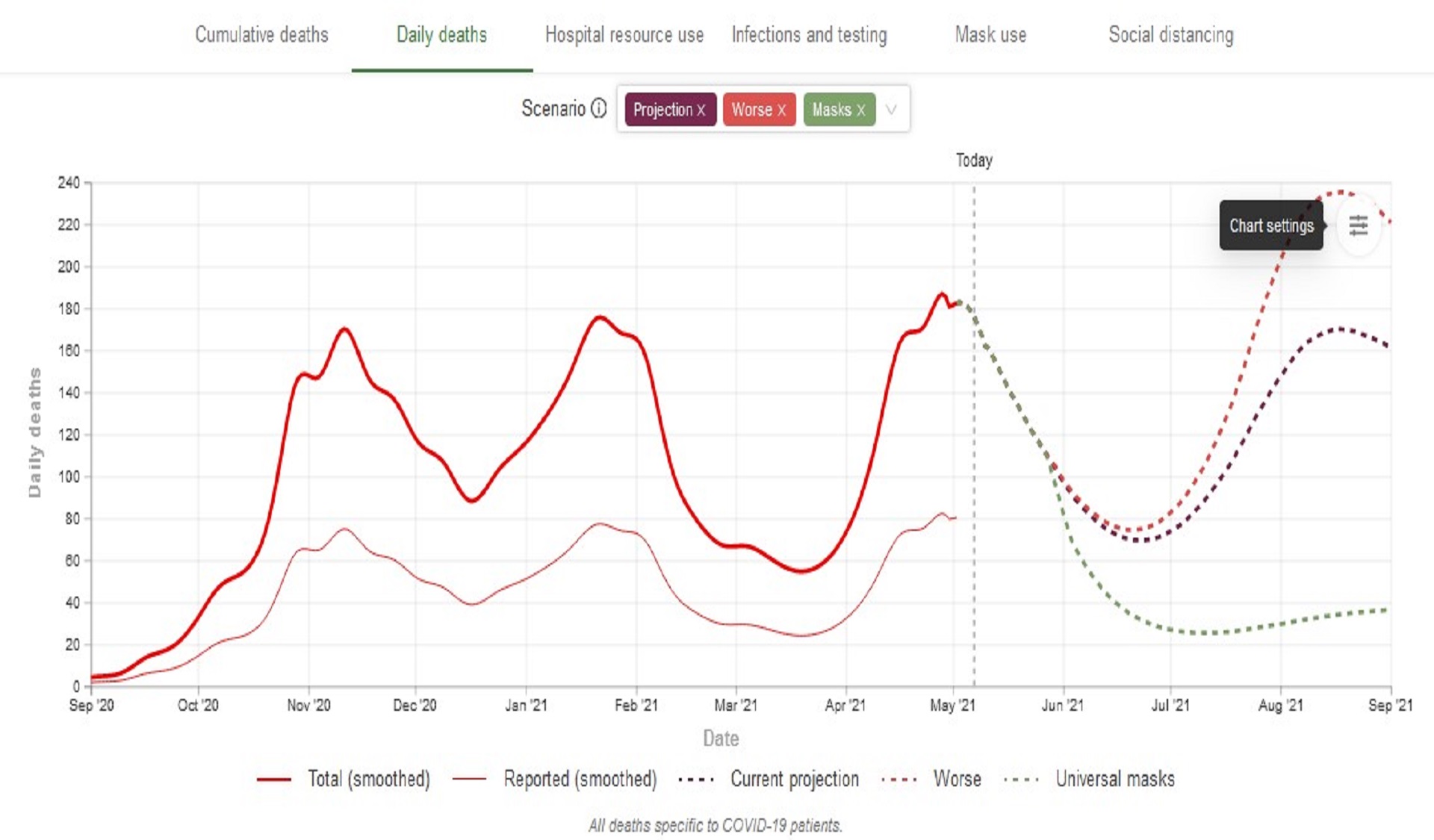Open Hospital resource use tab

click(624, 35)
